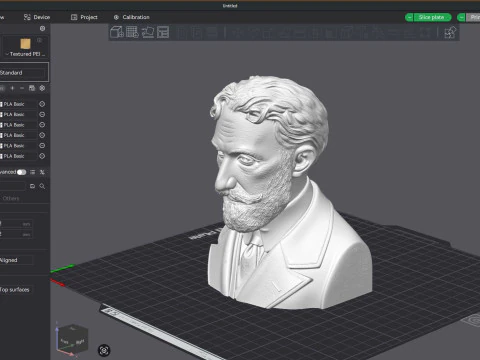The width and height of the screenshot is (480, 360).
Task: Click the Add plate grid icon
Action: pyautogui.click(x=132, y=32)
